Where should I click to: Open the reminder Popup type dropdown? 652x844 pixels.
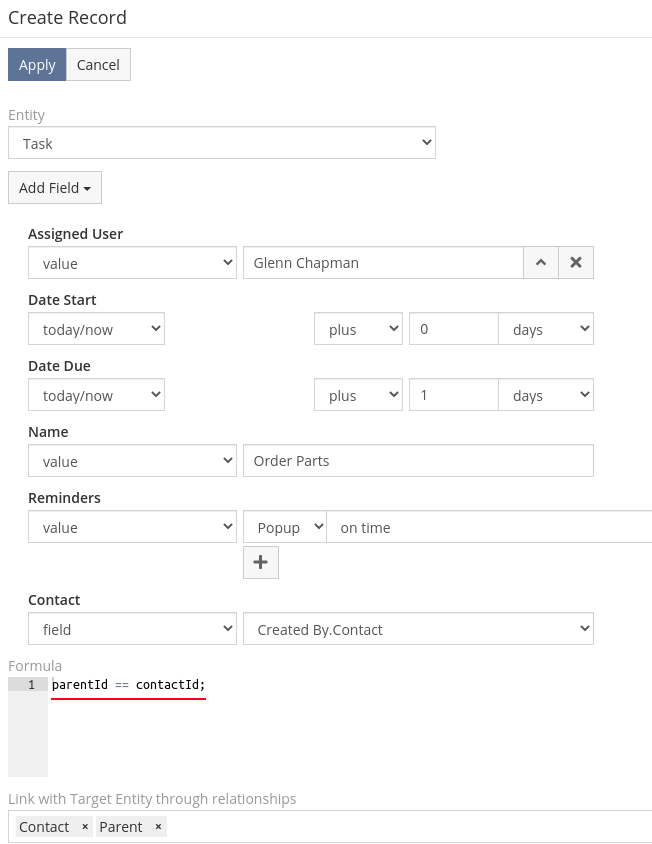point(285,527)
